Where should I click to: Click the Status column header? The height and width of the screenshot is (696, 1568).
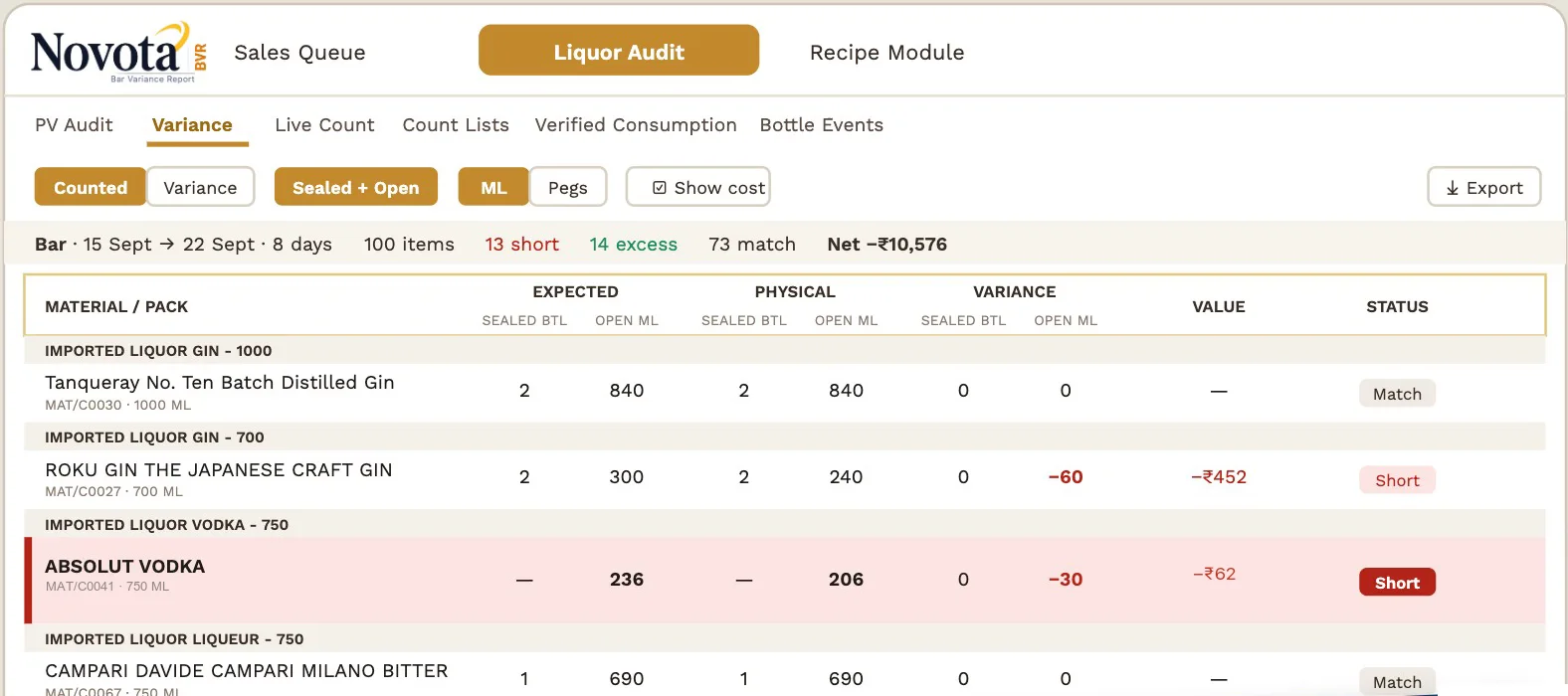point(1397,307)
